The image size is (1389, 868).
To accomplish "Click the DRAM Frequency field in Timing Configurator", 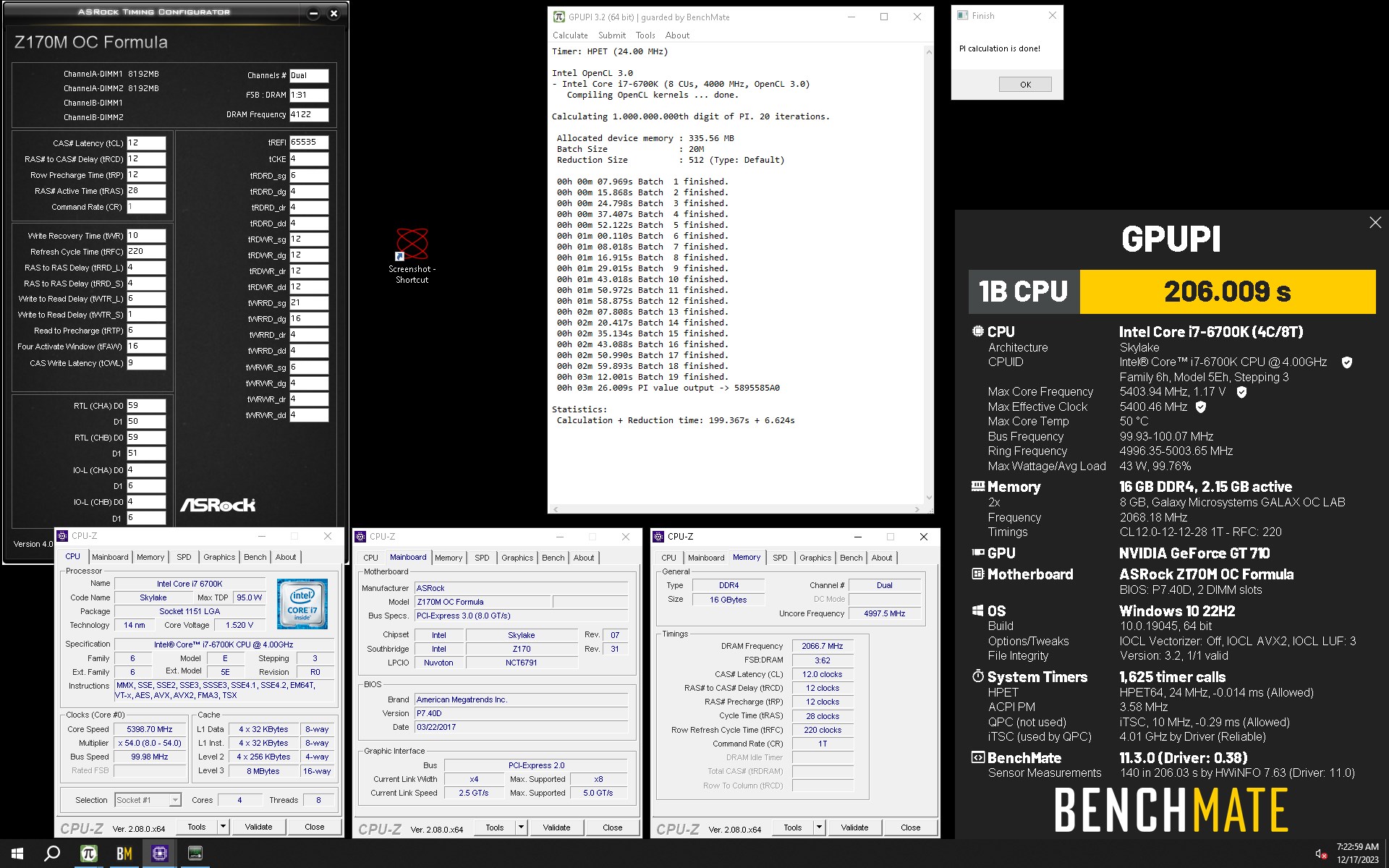I will (309, 114).
